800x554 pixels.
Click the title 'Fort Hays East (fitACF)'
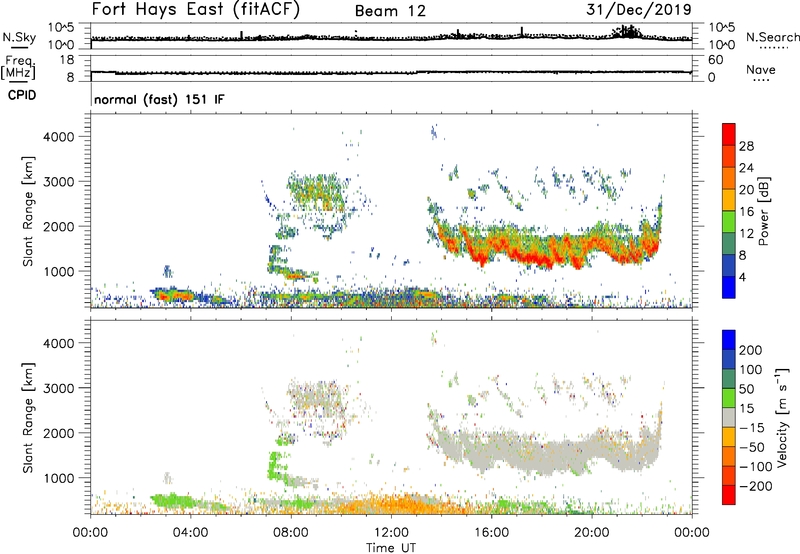pyautogui.click(x=195, y=9)
